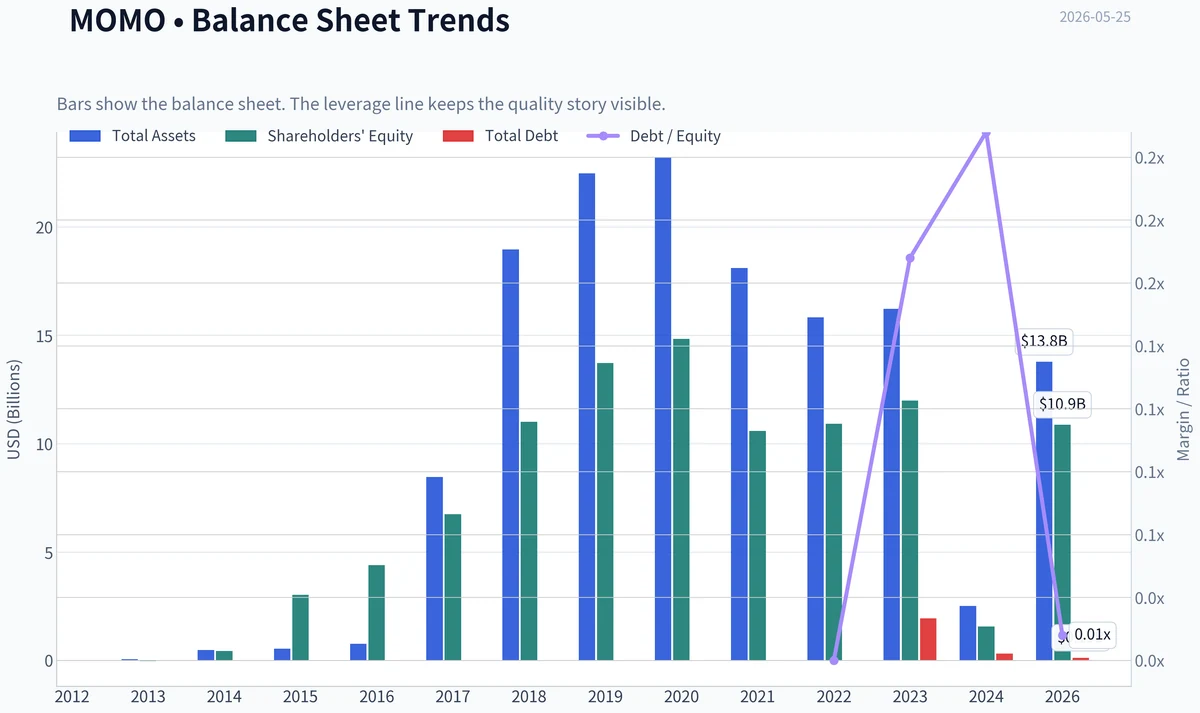
Task: Select the 2020 Shareholders' Equity bar
Action: click(681, 500)
